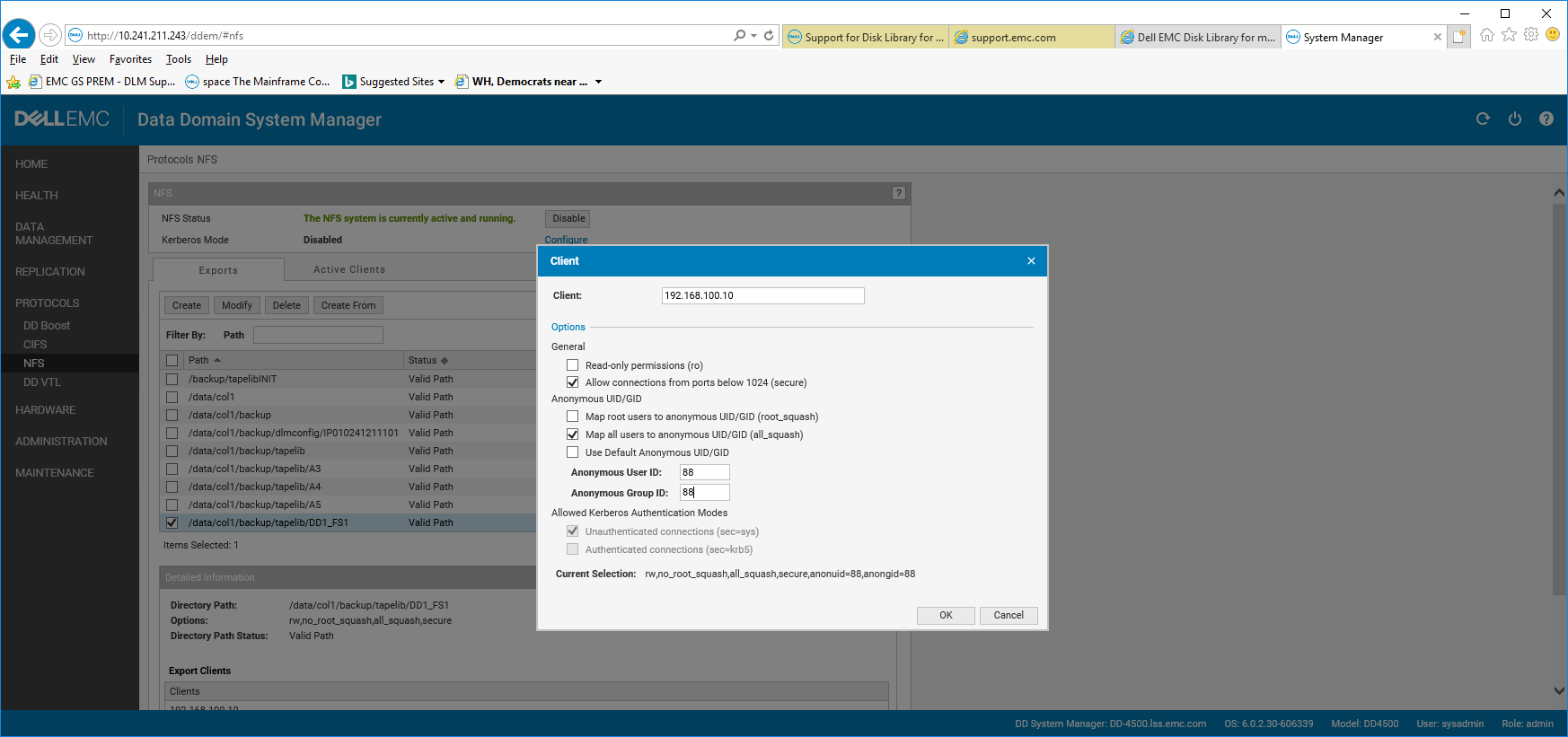This screenshot has width=1568, height=737.
Task: Uncheck the /data/col1/backup/tapelib/DD1_FS1 row
Action: pos(172,522)
